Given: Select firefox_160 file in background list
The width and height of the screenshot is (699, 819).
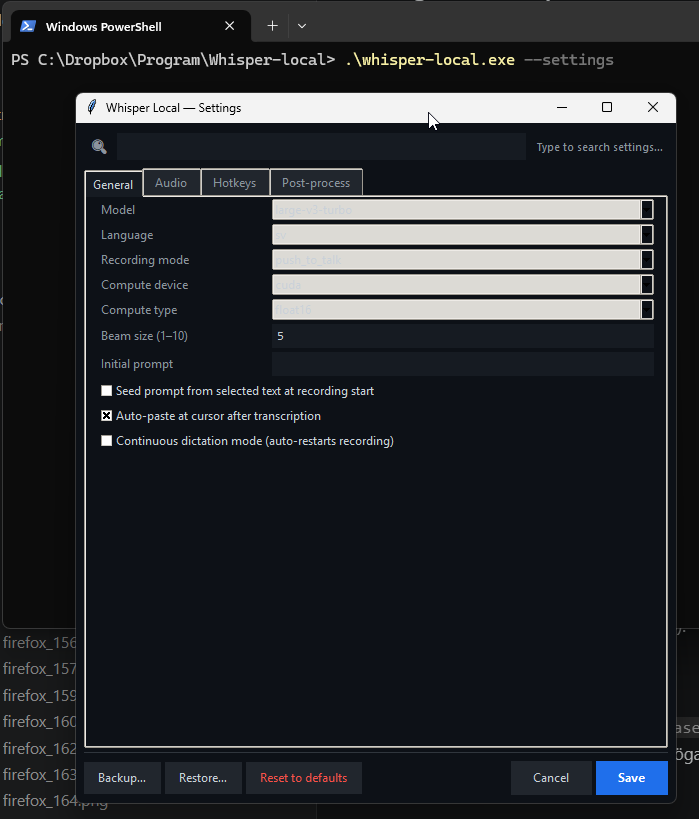Looking at the screenshot, I should 40,722.
